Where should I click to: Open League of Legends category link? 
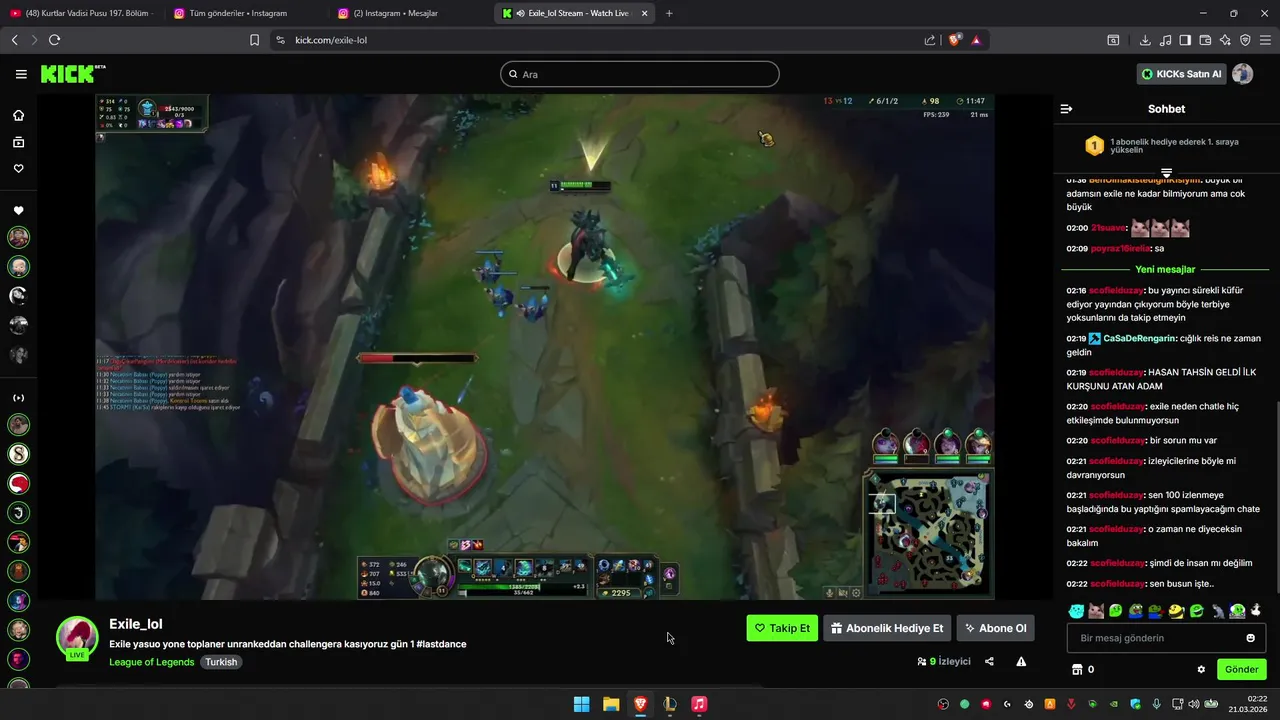pyautogui.click(x=152, y=662)
